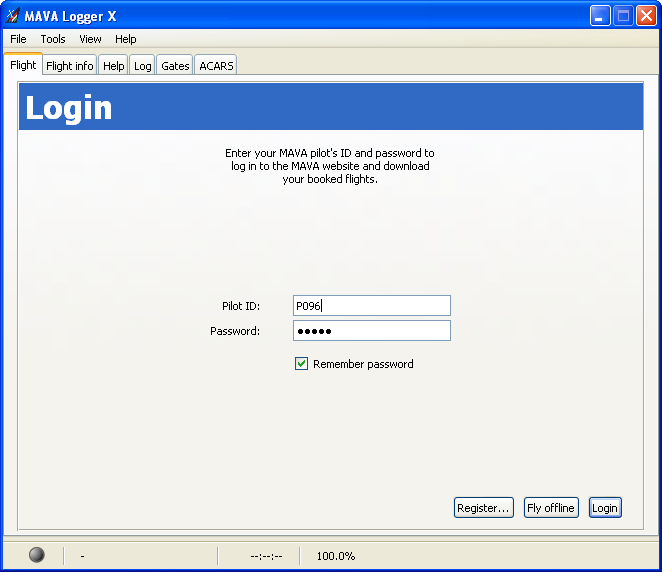
Task: Choose the Fly offline button
Action: 551,507
